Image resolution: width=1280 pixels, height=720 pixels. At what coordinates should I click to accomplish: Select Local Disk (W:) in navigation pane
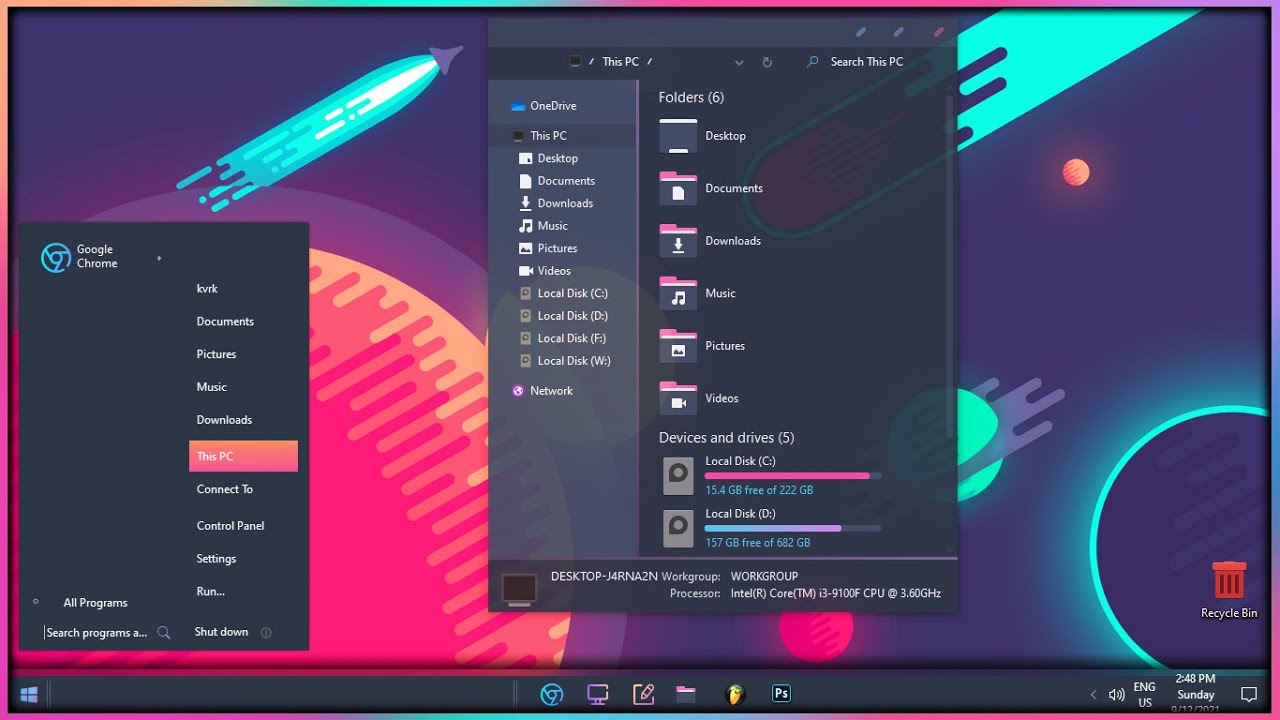tap(574, 361)
